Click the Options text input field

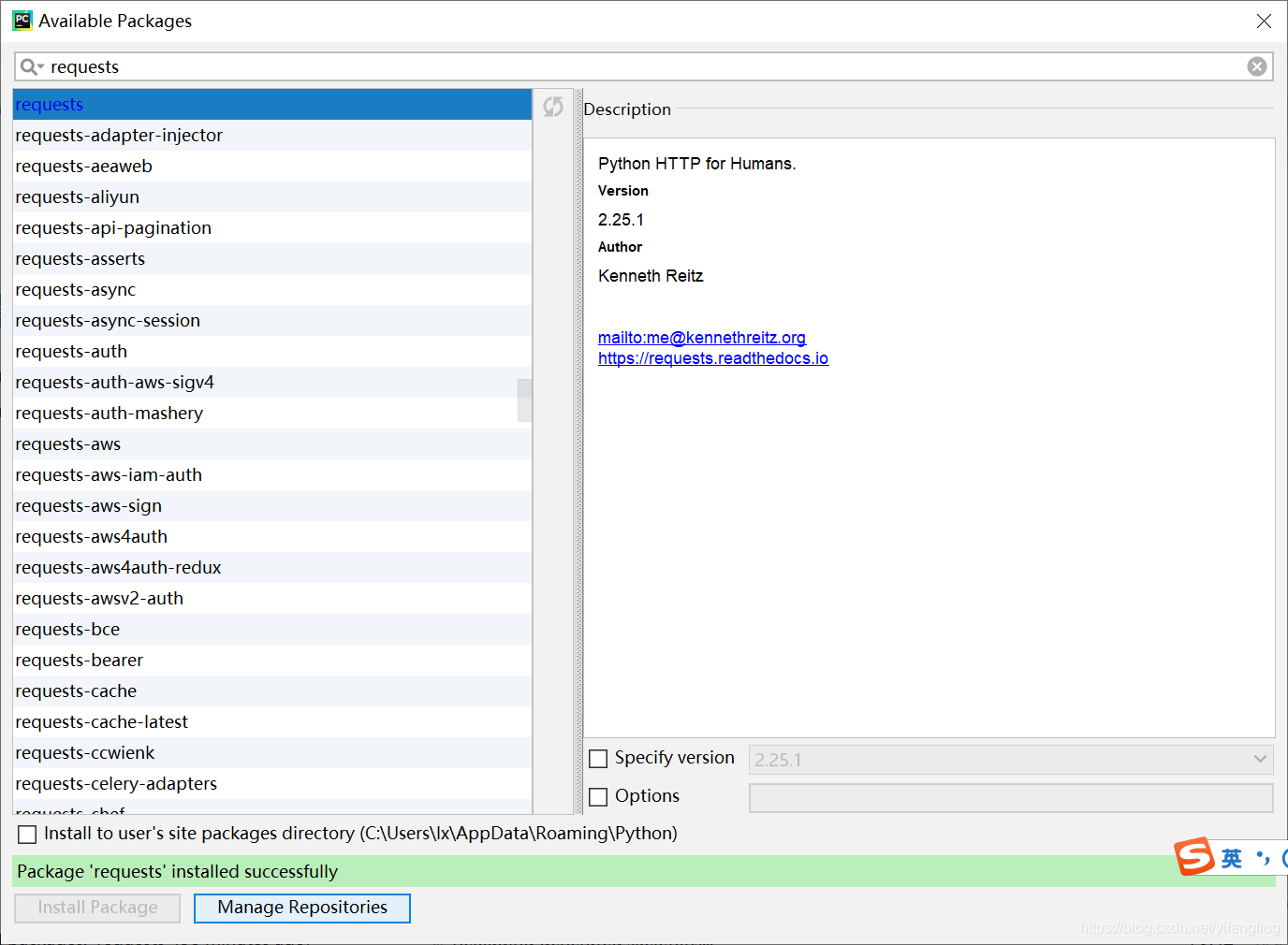(1011, 798)
